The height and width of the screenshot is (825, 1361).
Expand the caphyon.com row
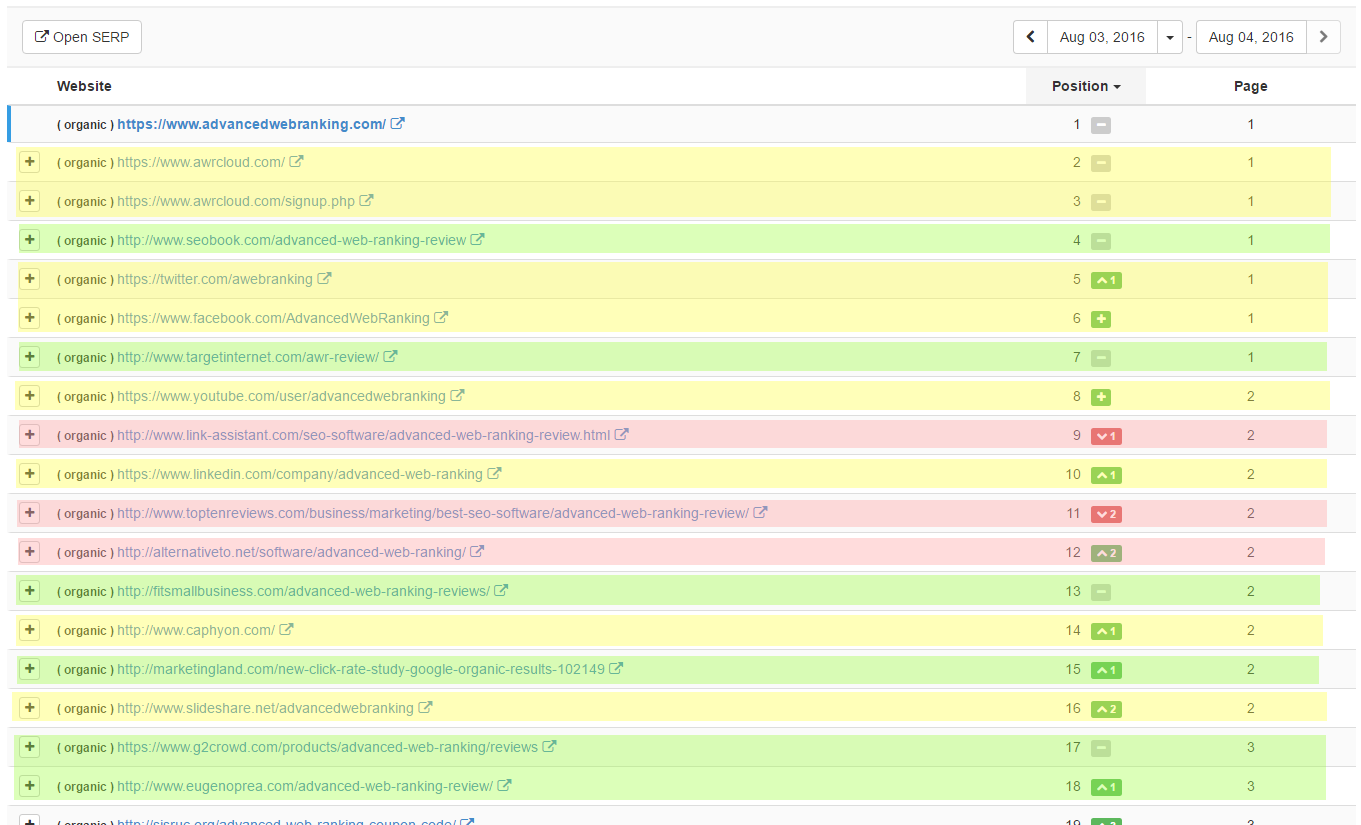[x=29, y=630]
